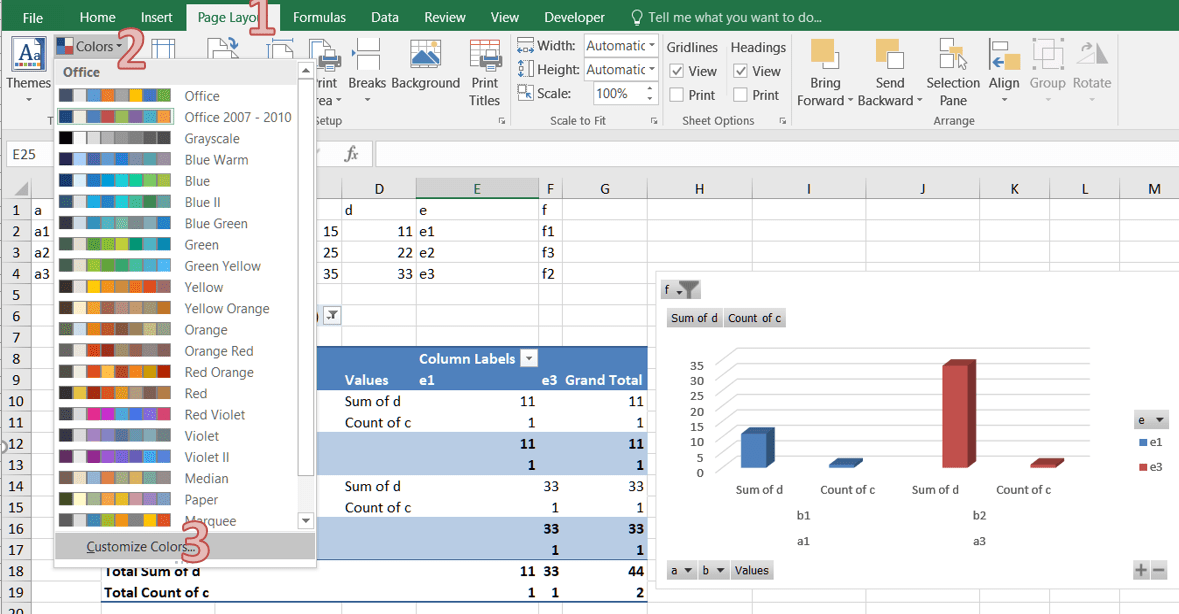The width and height of the screenshot is (1179, 614).
Task: Click the chart zoom plus button
Action: click(x=1140, y=569)
